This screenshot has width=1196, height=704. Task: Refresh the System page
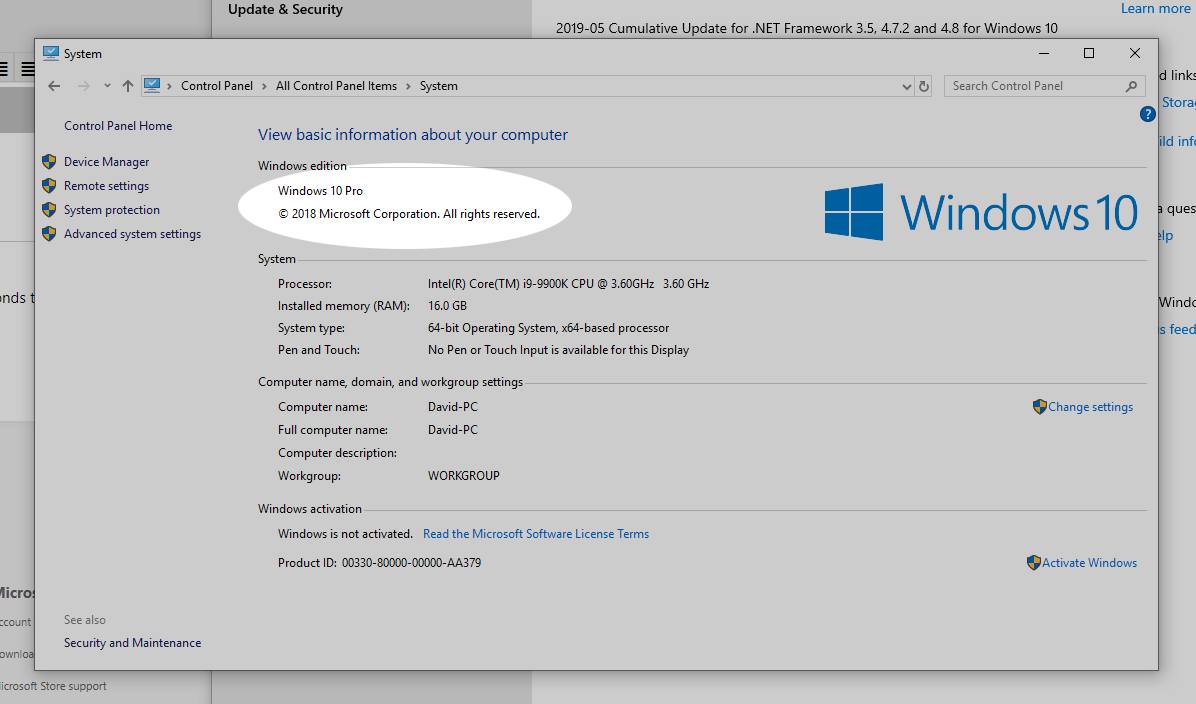(x=924, y=86)
